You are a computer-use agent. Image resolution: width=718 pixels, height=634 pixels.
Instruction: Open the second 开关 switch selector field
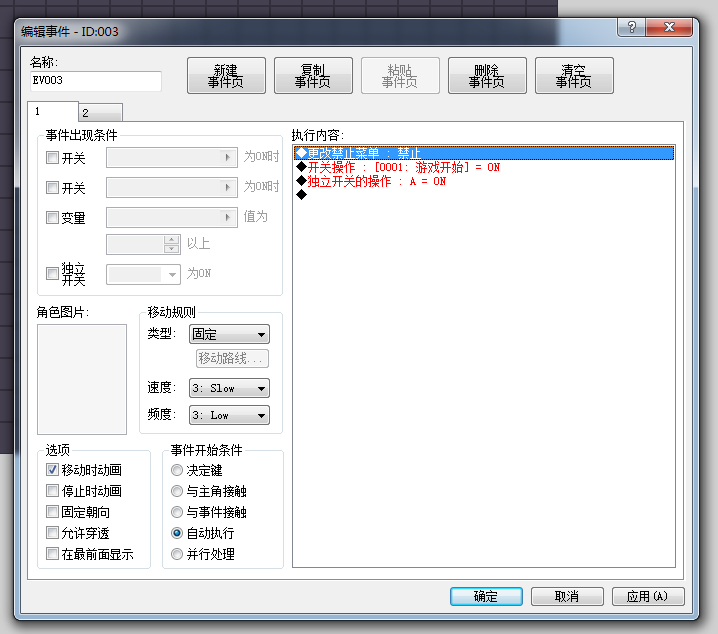click(172, 187)
